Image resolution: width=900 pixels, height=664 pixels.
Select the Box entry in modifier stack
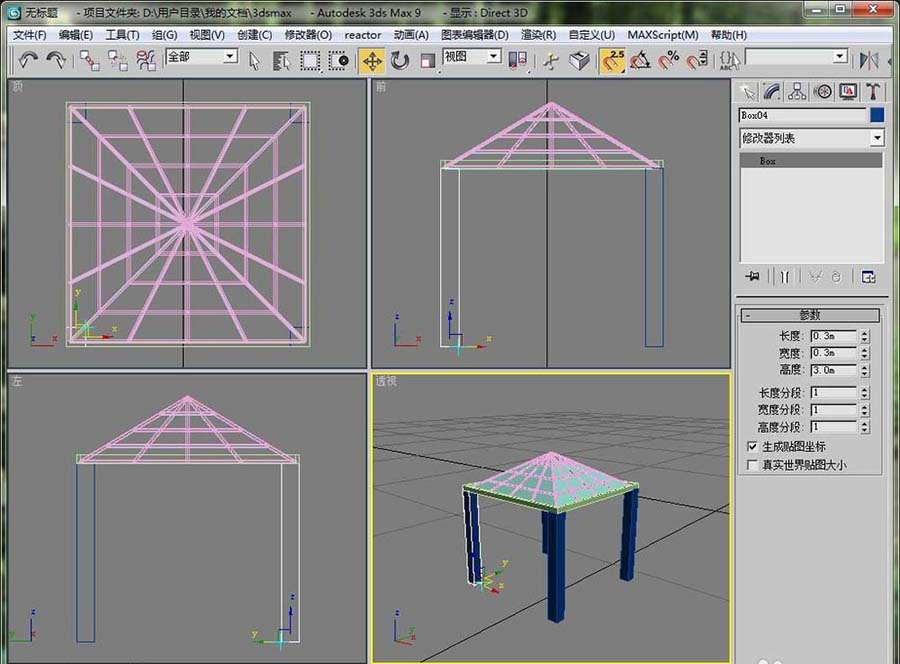coord(811,161)
